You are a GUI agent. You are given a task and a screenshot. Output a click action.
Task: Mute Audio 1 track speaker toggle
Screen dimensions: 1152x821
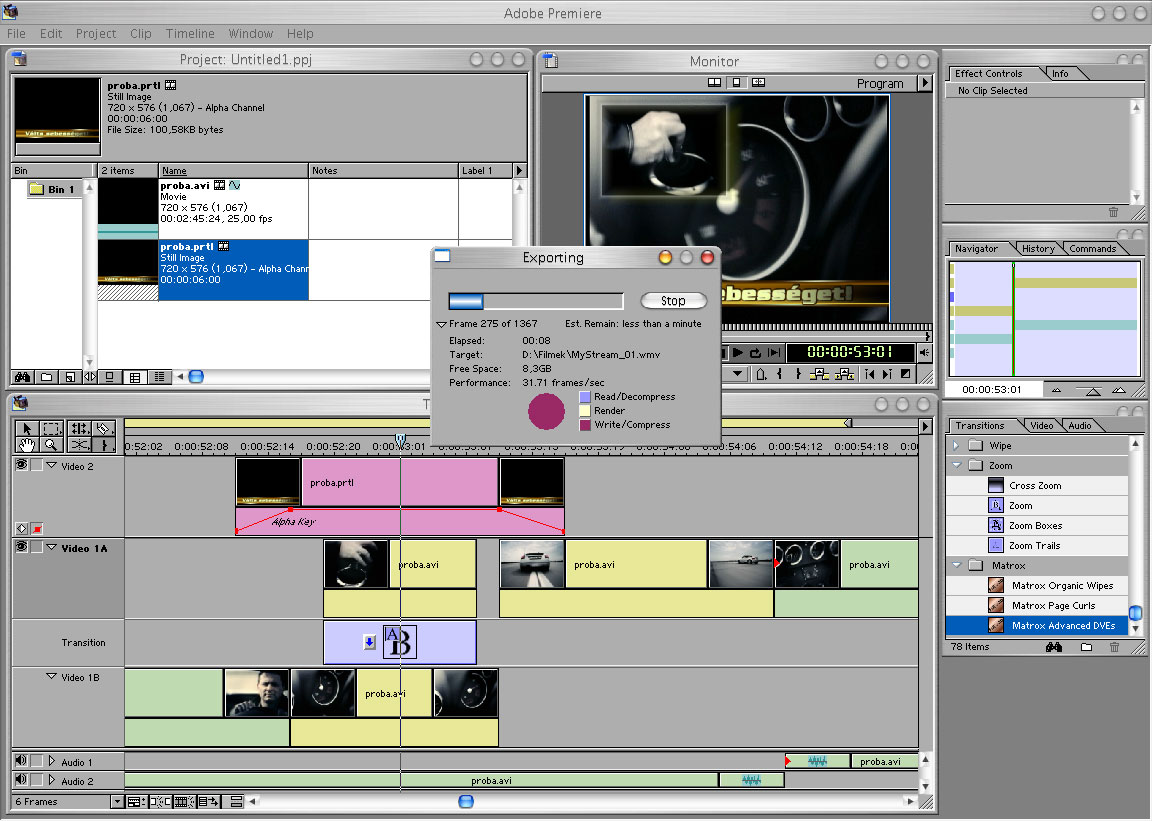coord(21,762)
